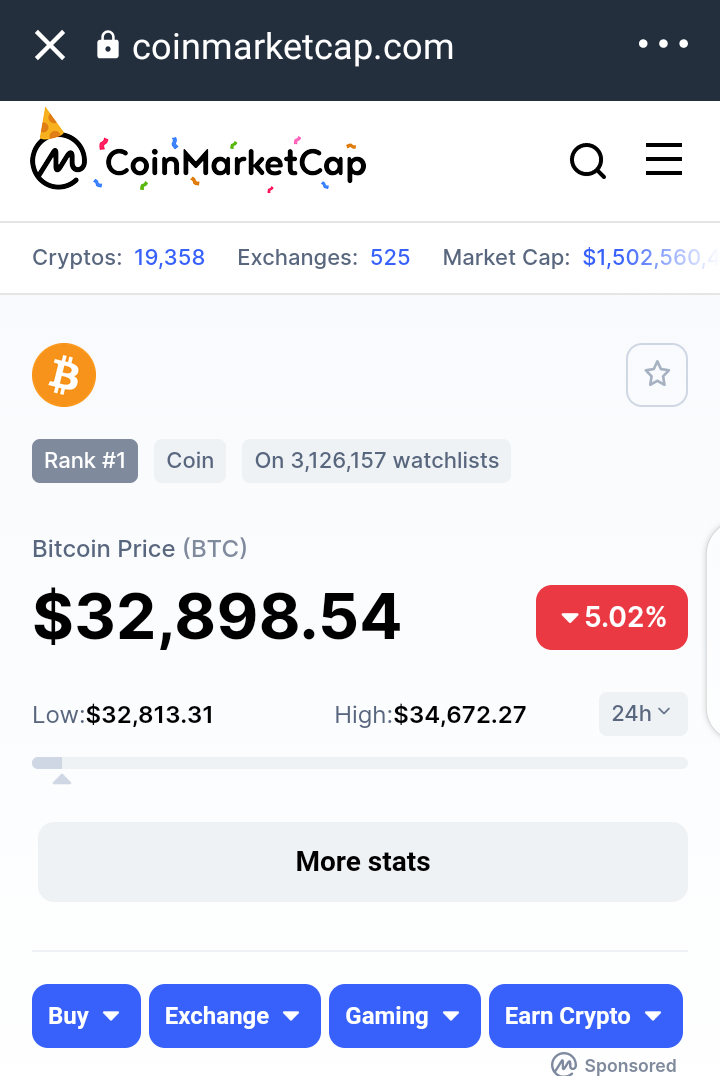The image size is (720, 1076).
Task: Open the Cryptos 19,358 link
Action: coord(170,257)
